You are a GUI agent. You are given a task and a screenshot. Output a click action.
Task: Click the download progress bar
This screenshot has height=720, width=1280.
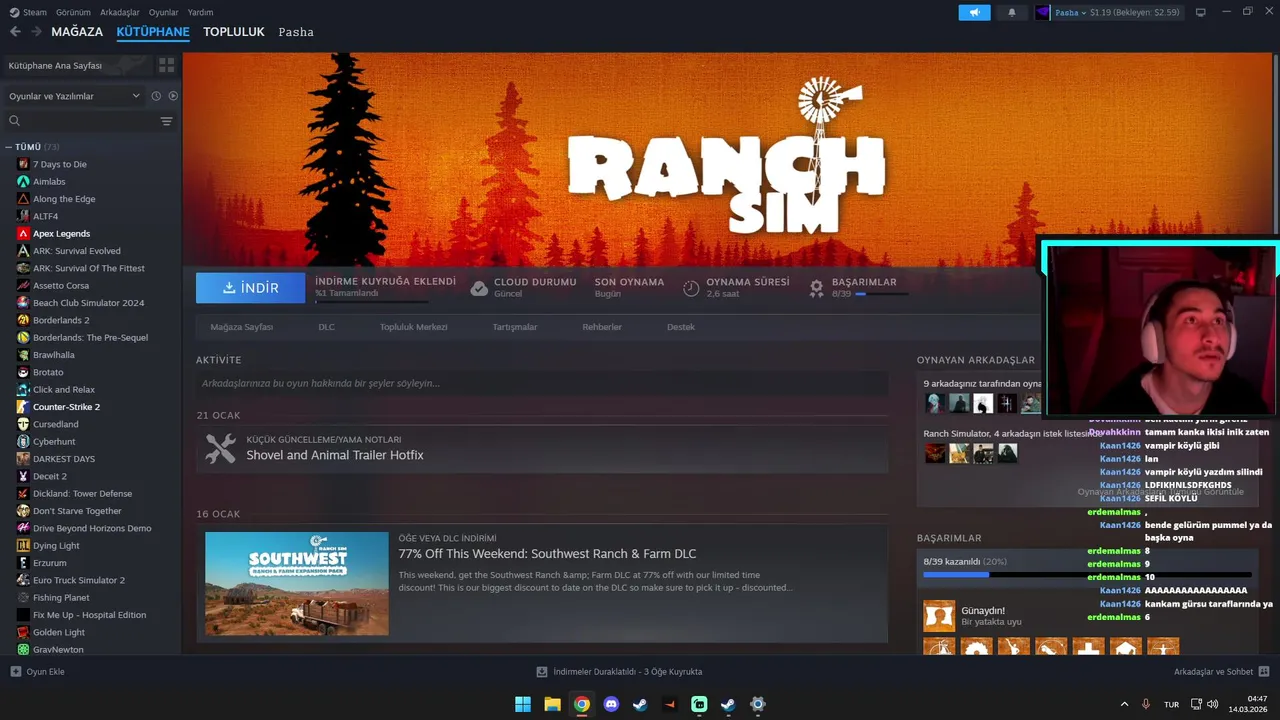click(x=372, y=301)
